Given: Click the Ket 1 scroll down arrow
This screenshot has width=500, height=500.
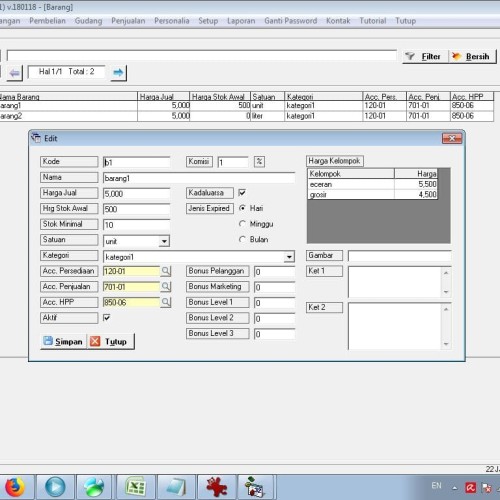Looking at the screenshot, I should click(446, 292).
